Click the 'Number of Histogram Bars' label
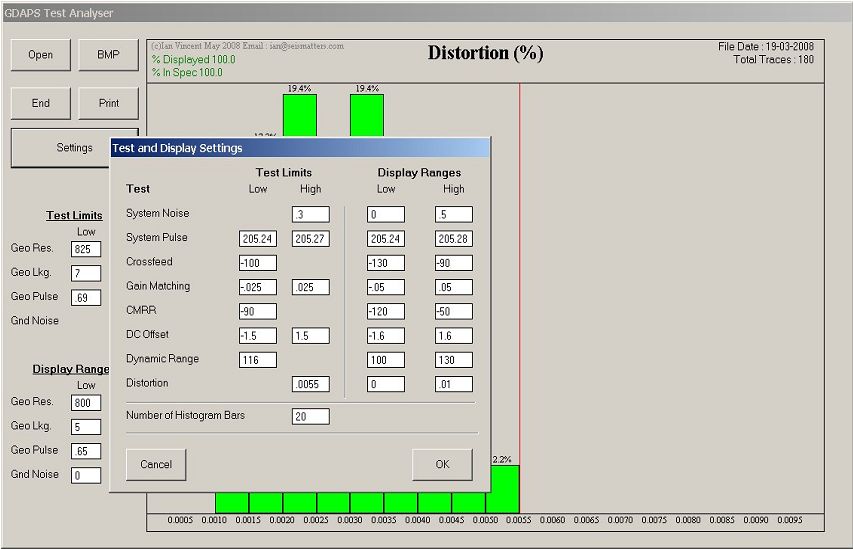 tap(186, 415)
